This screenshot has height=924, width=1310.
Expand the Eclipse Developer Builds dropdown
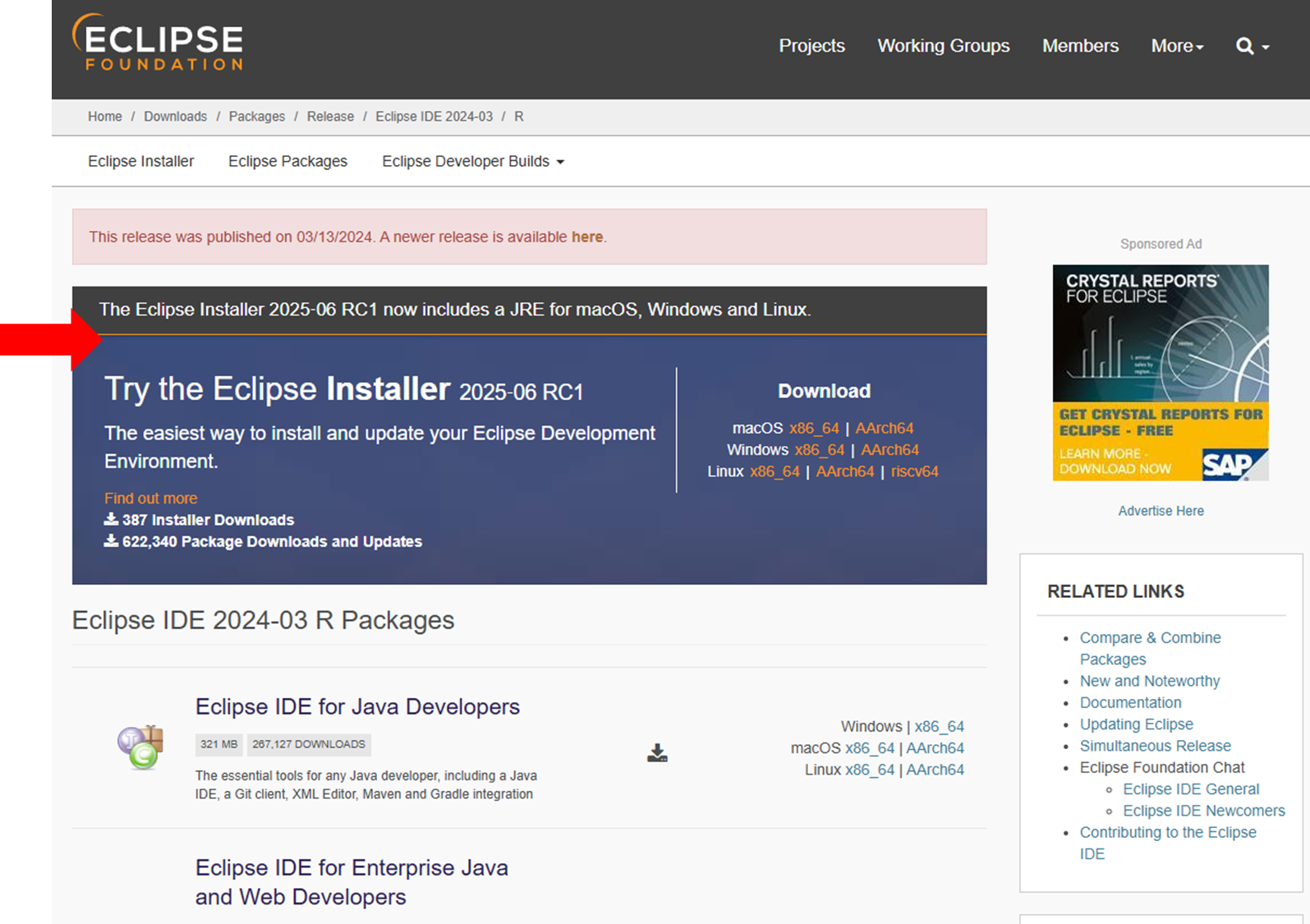[473, 161]
